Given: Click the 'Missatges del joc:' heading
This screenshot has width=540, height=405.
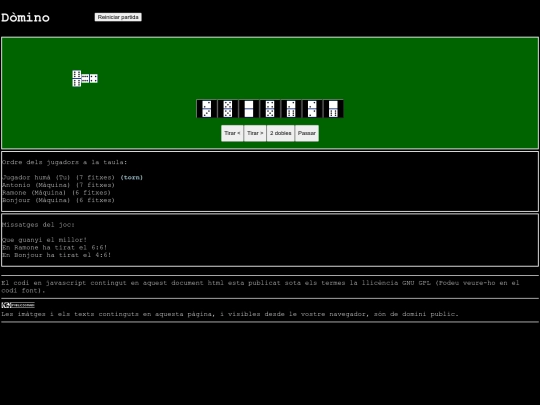Looking at the screenshot, I should click(38, 225).
